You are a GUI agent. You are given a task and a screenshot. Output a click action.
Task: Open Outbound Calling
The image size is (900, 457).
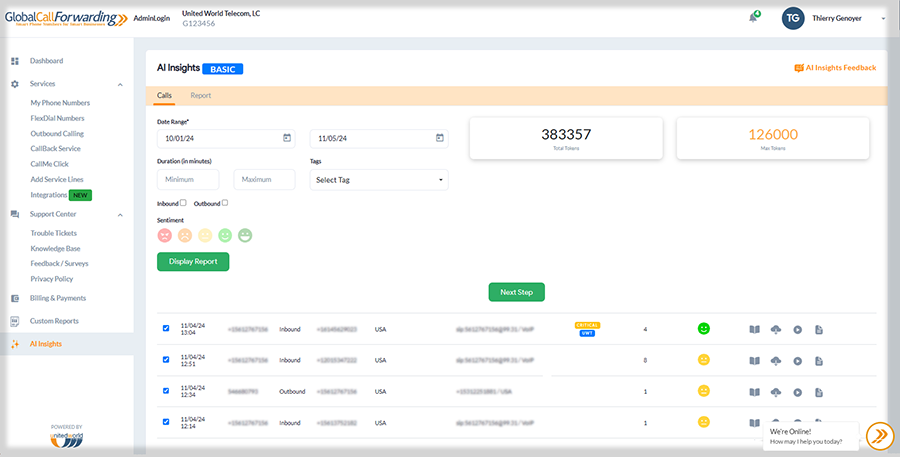pos(57,134)
